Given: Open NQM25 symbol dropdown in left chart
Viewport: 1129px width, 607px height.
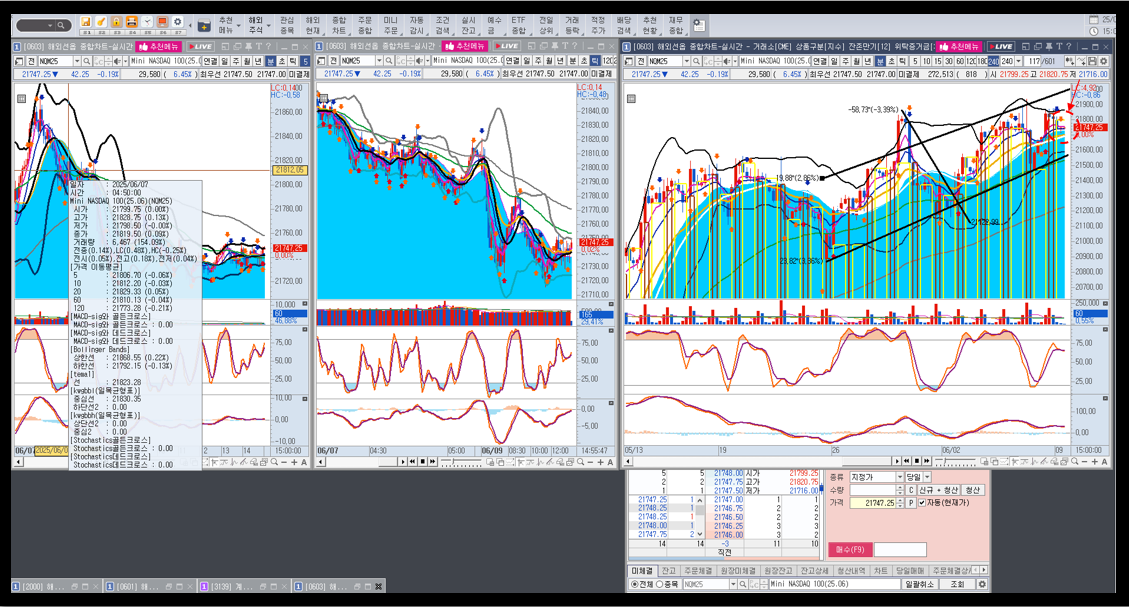Looking at the screenshot, I should click(x=77, y=61).
